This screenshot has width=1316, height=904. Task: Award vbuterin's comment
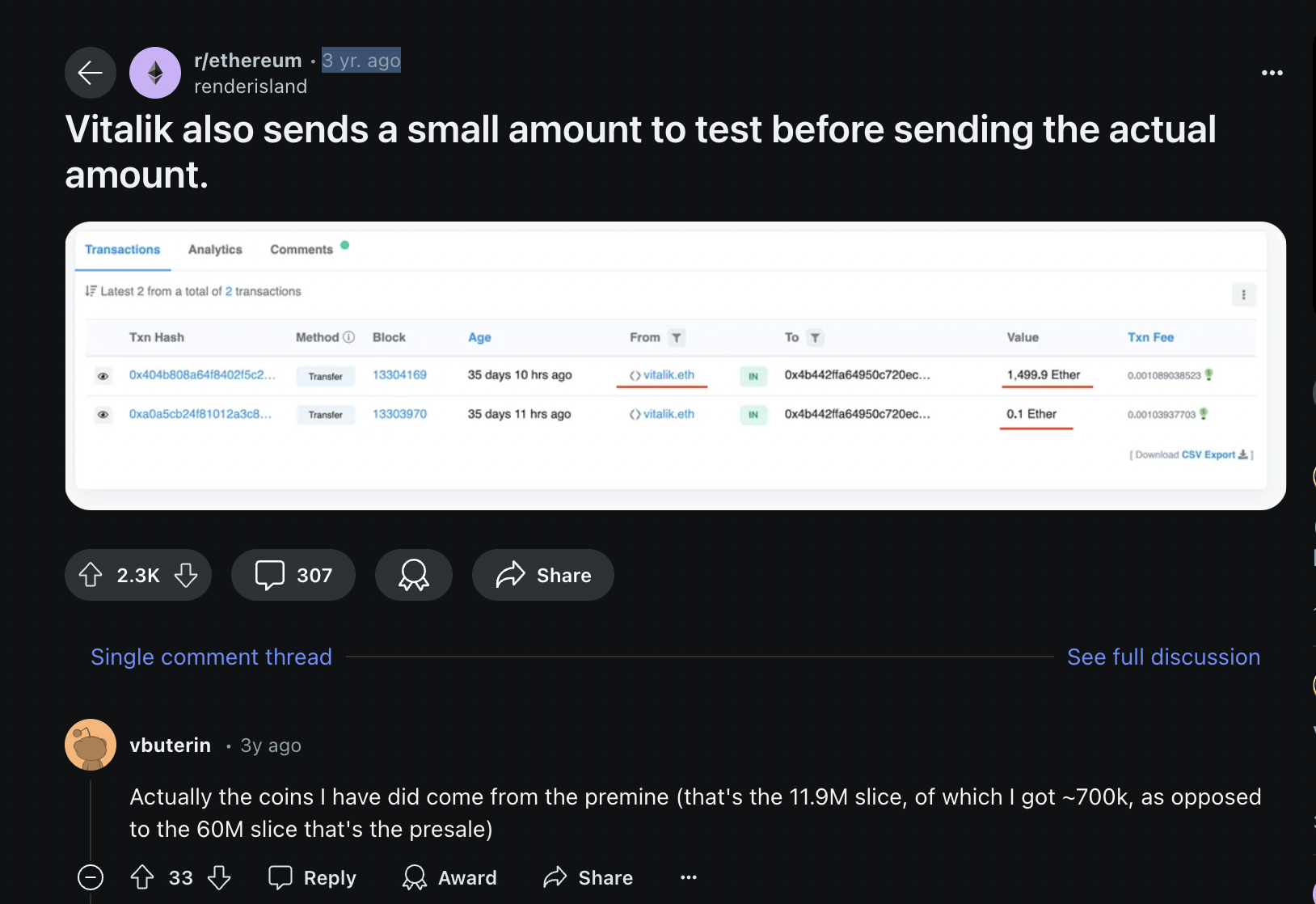450,877
